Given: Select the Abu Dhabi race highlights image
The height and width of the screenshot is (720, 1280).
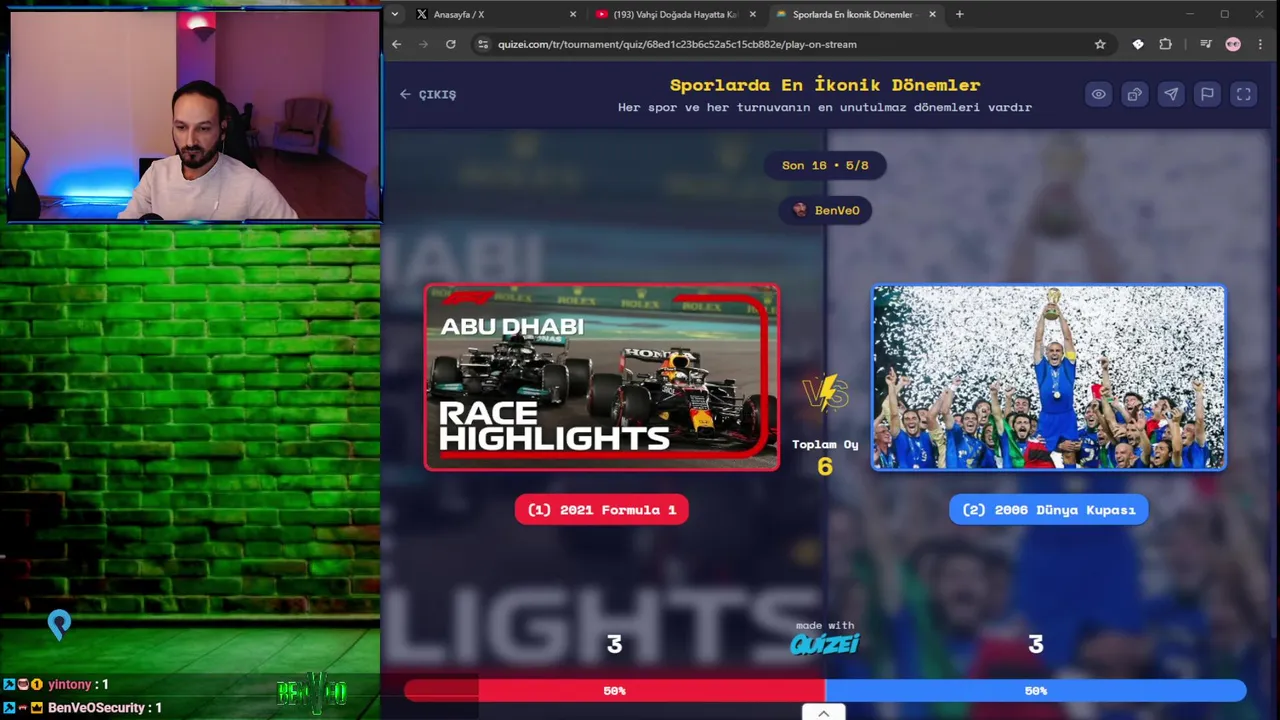Looking at the screenshot, I should click(602, 377).
